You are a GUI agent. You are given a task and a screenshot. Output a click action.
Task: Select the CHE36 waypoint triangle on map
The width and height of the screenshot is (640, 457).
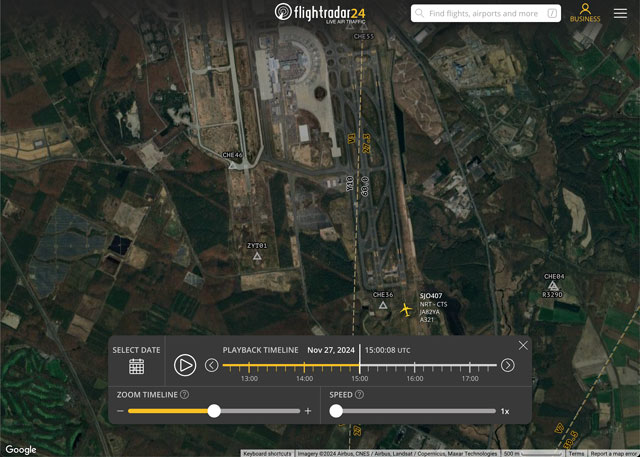(383, 305)
